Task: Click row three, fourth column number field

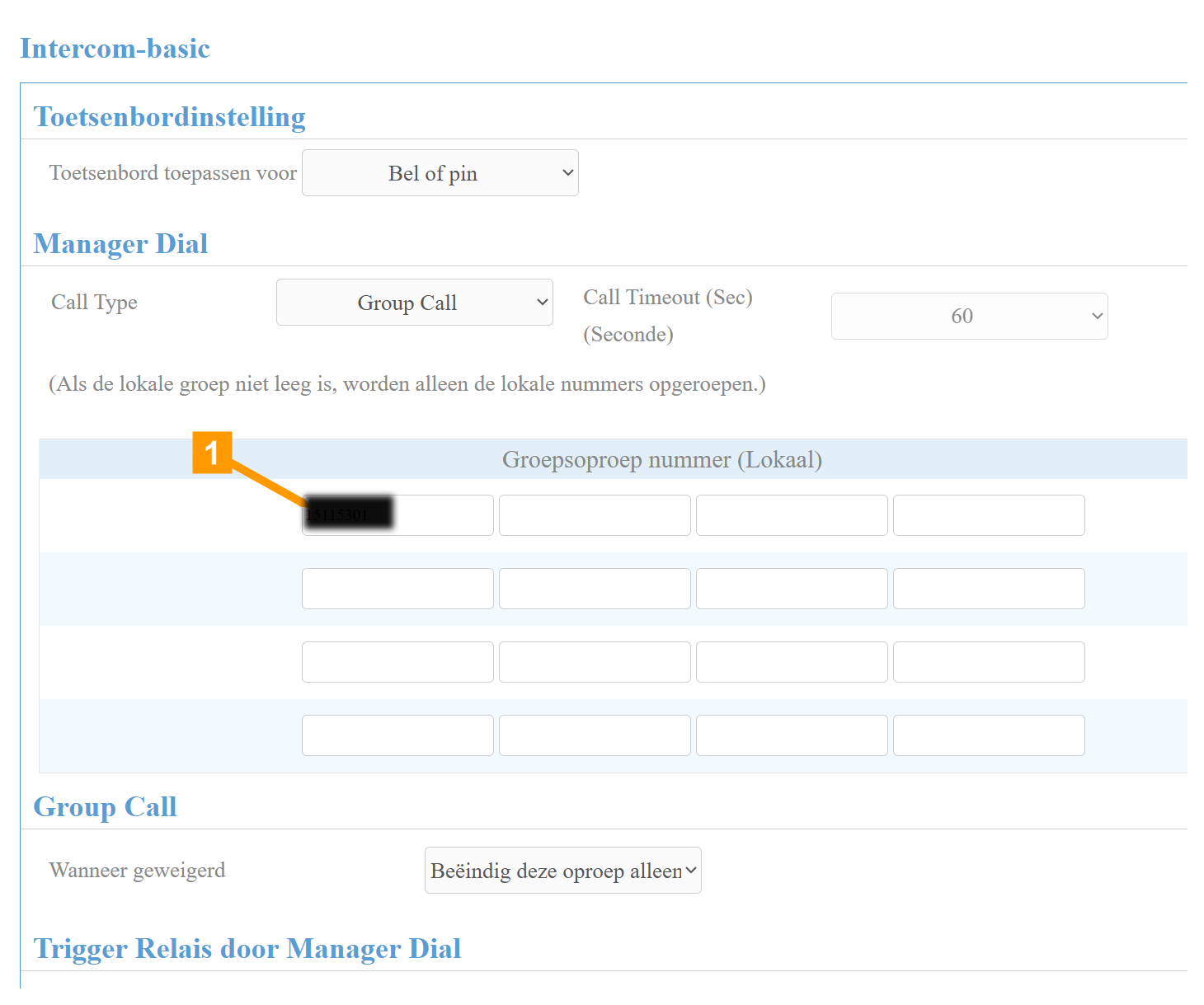Action: (x=989, y=662)
